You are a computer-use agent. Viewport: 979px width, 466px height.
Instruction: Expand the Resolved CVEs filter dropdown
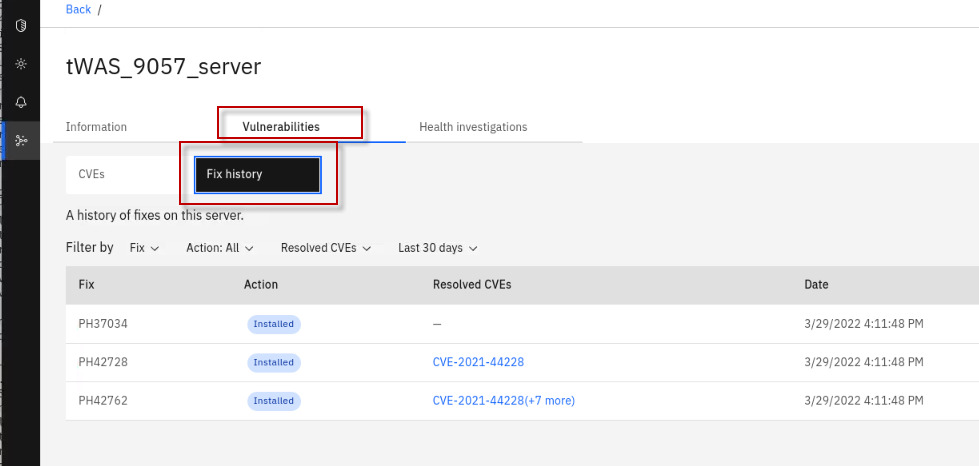coord(326,248)
